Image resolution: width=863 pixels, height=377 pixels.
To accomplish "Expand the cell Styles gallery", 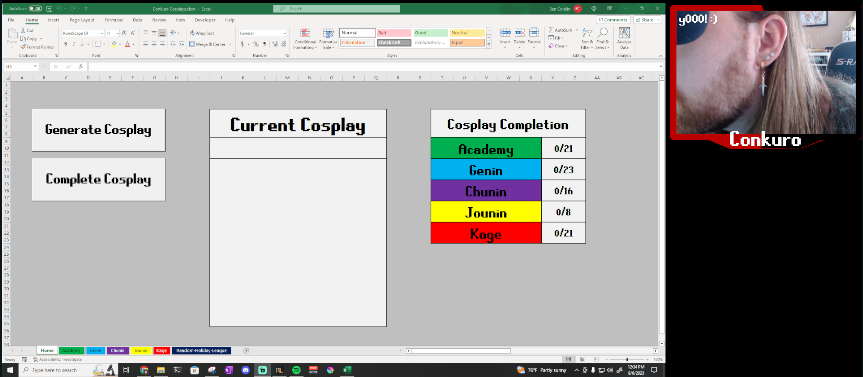I will pyautogui.click(x=489, y=46).
